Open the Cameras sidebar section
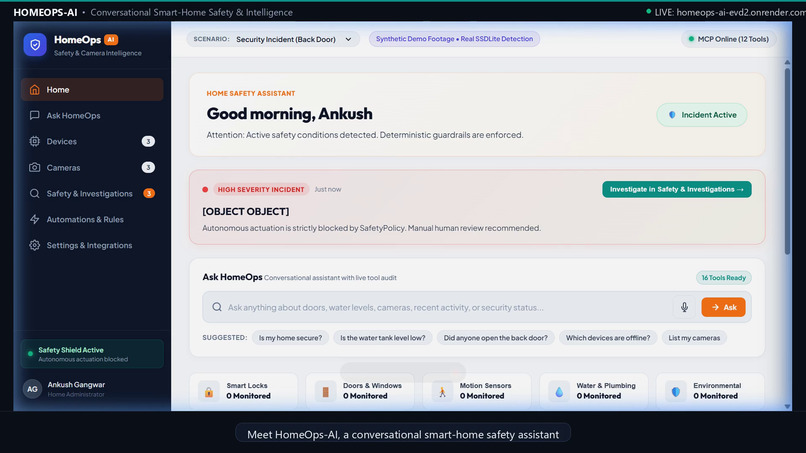Viewport: 806px width, 453px height. click(92, 168)
